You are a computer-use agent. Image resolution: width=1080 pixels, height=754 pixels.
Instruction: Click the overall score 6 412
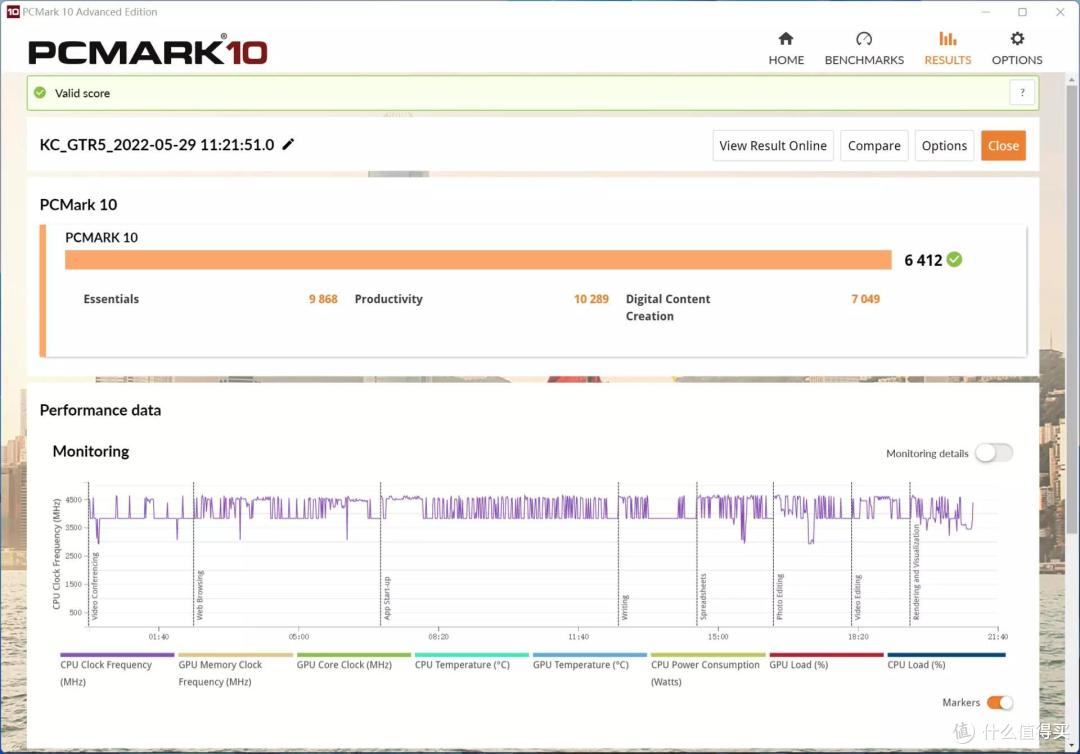pos(923,260)
